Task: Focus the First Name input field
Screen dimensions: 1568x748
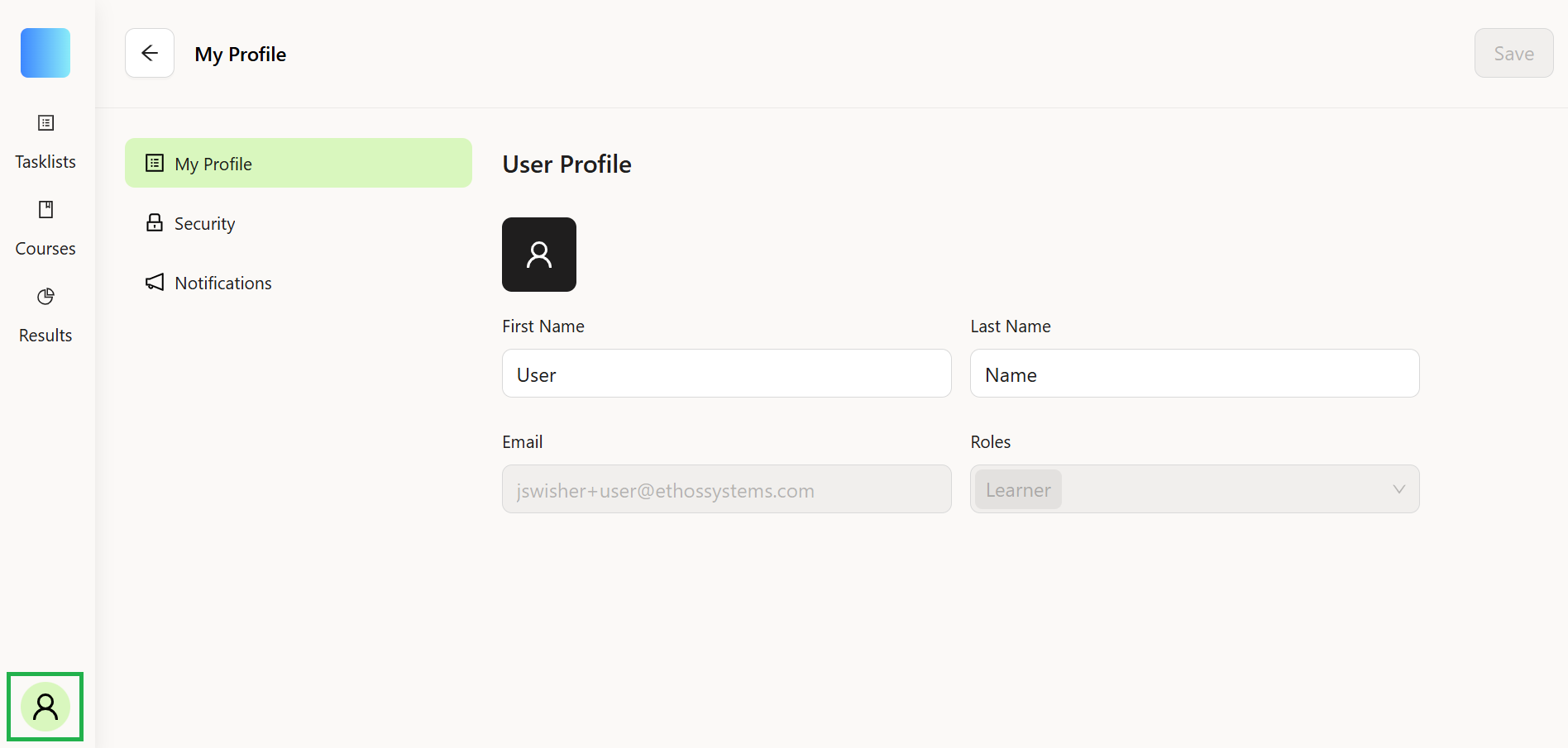Action: (727, 374)
